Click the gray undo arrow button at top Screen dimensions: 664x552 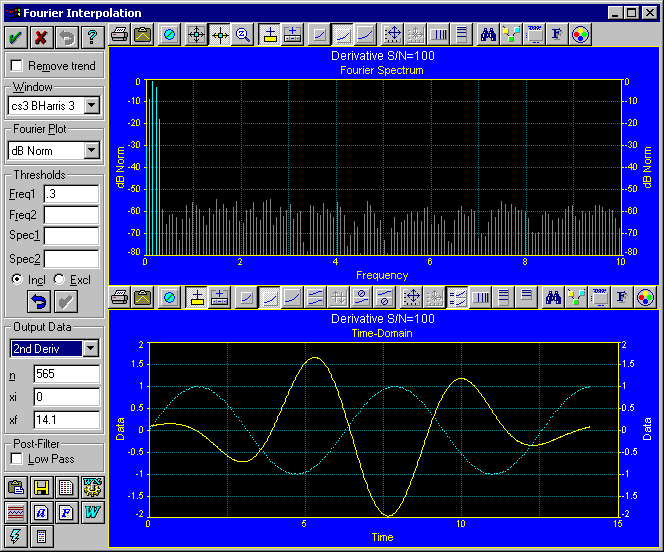click(x=67, y=37)
